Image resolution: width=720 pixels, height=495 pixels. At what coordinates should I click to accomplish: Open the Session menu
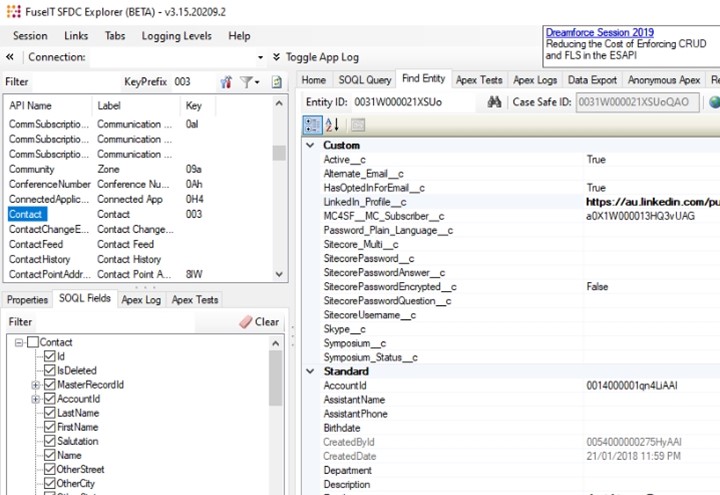click(x=30, y=36)
